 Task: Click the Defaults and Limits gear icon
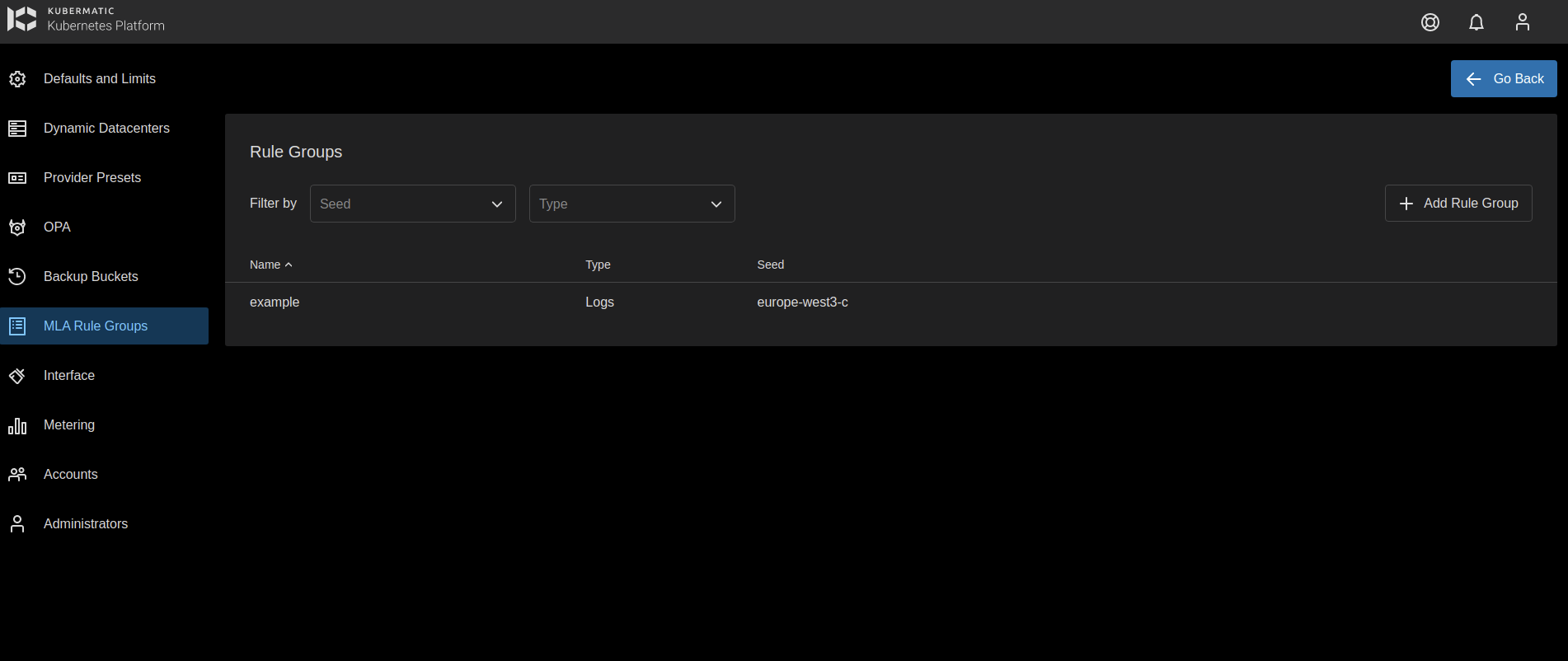click(17, 79)
